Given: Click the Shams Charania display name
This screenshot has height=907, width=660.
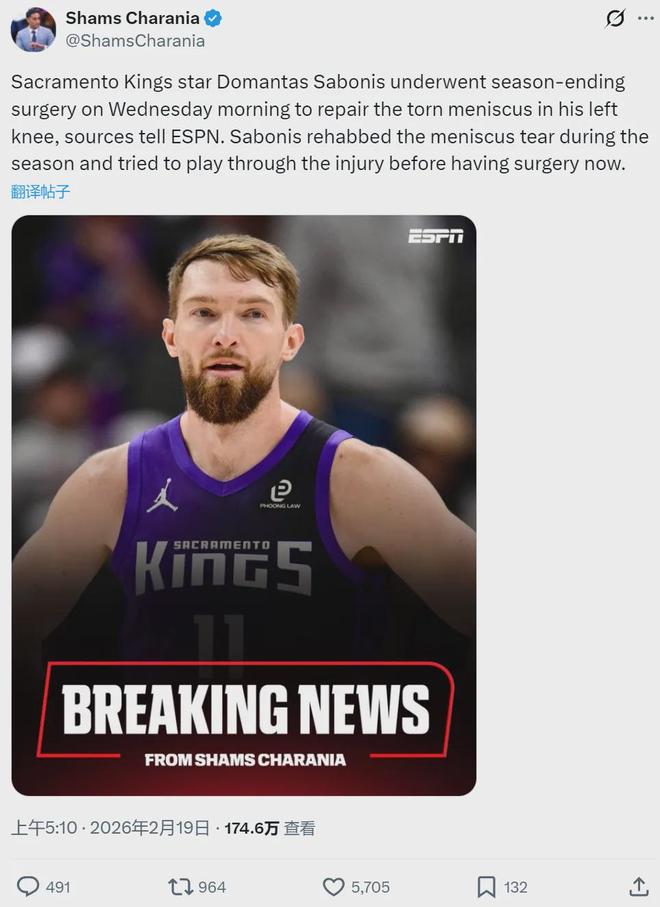Looking at the screenshot, I should [x=132, y=18].
